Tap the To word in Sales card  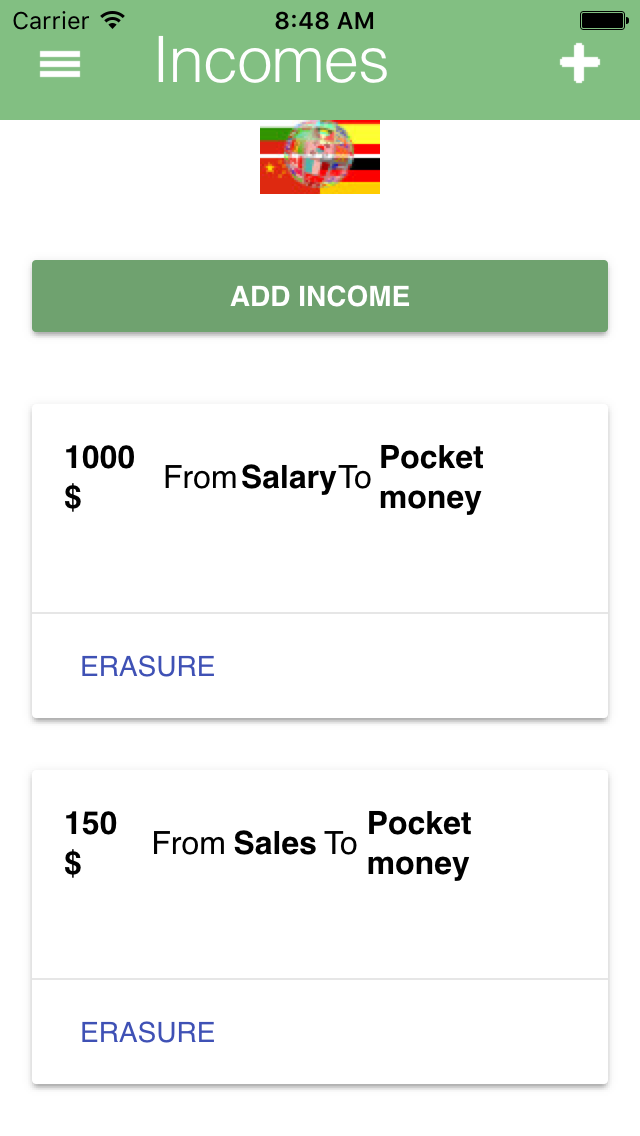(340, 843)
